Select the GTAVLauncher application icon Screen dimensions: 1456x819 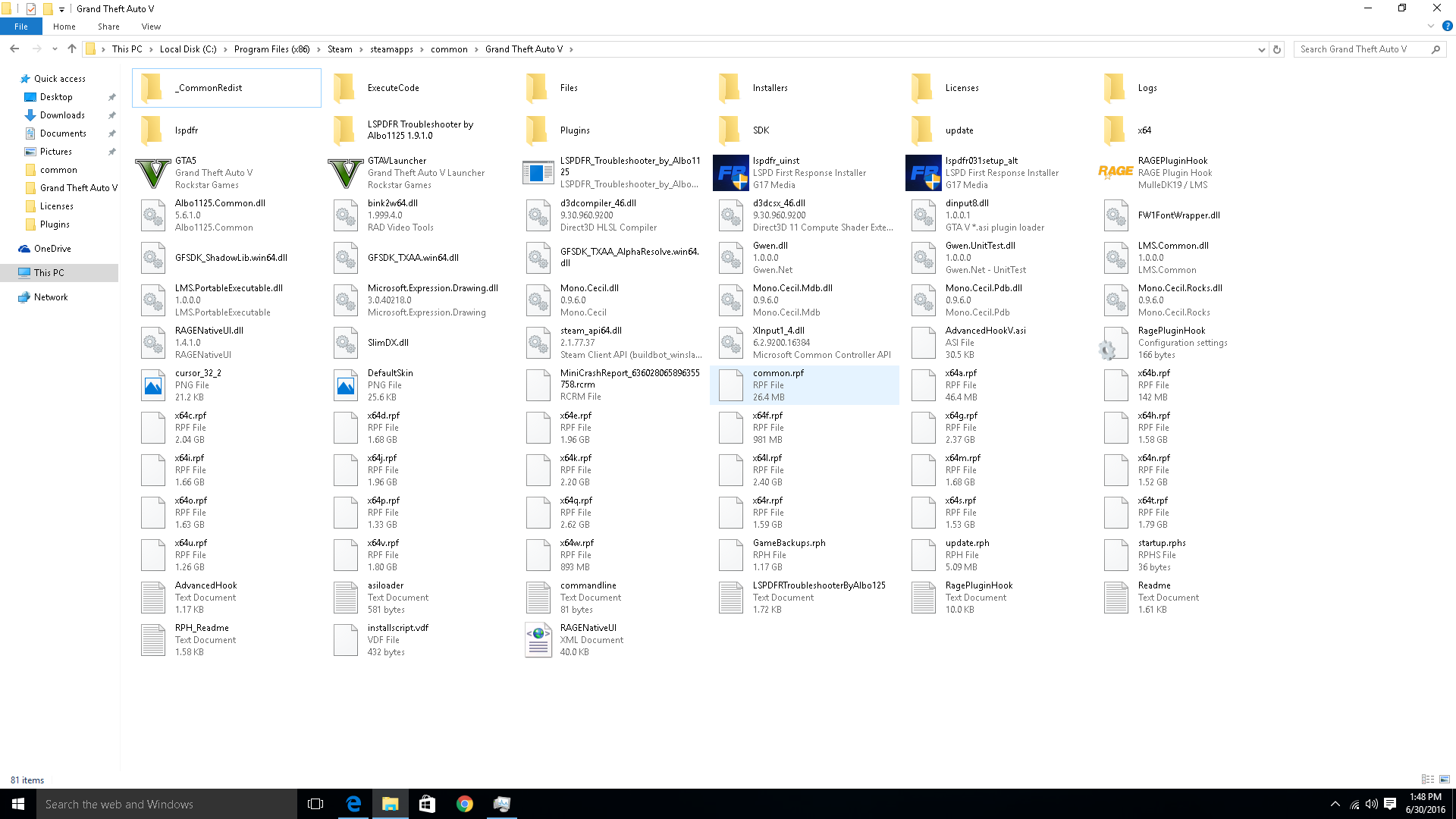click(x=345, y=173)
